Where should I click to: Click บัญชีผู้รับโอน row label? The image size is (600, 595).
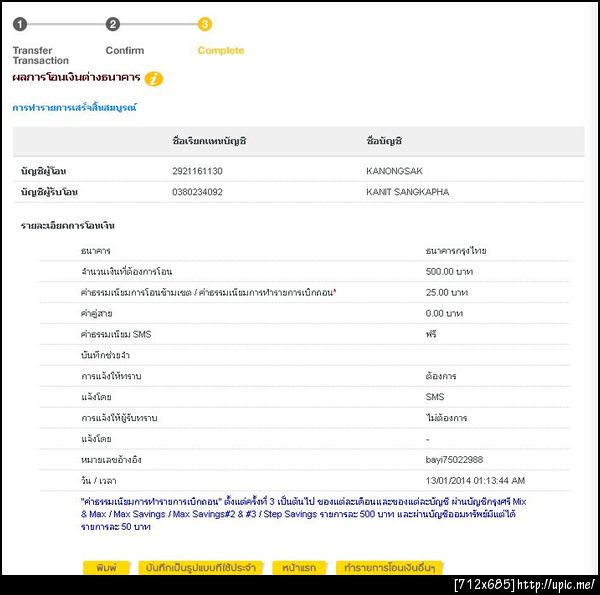coord(49,192)
